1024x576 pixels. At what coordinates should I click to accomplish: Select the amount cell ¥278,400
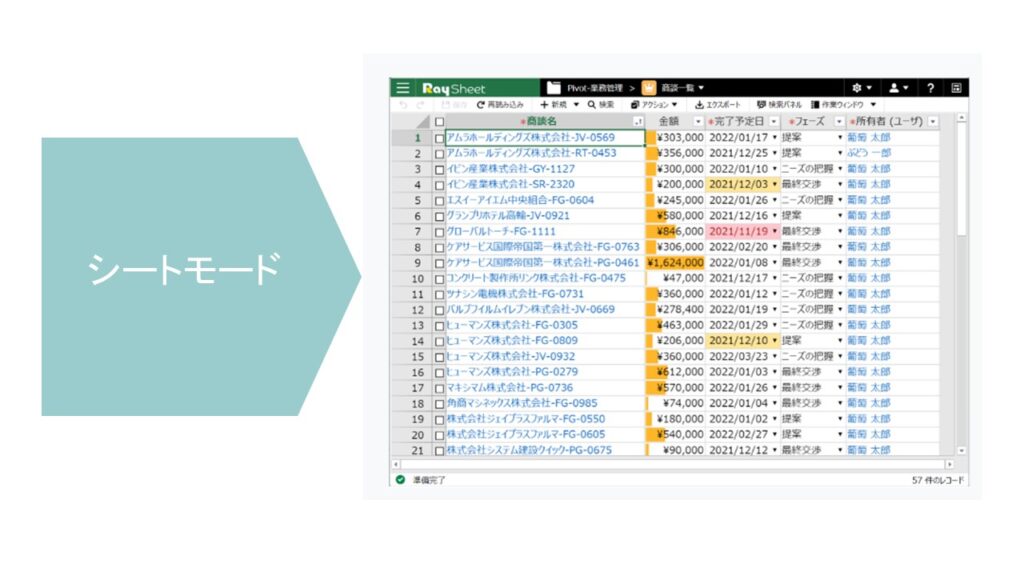[x=675, y=310]
